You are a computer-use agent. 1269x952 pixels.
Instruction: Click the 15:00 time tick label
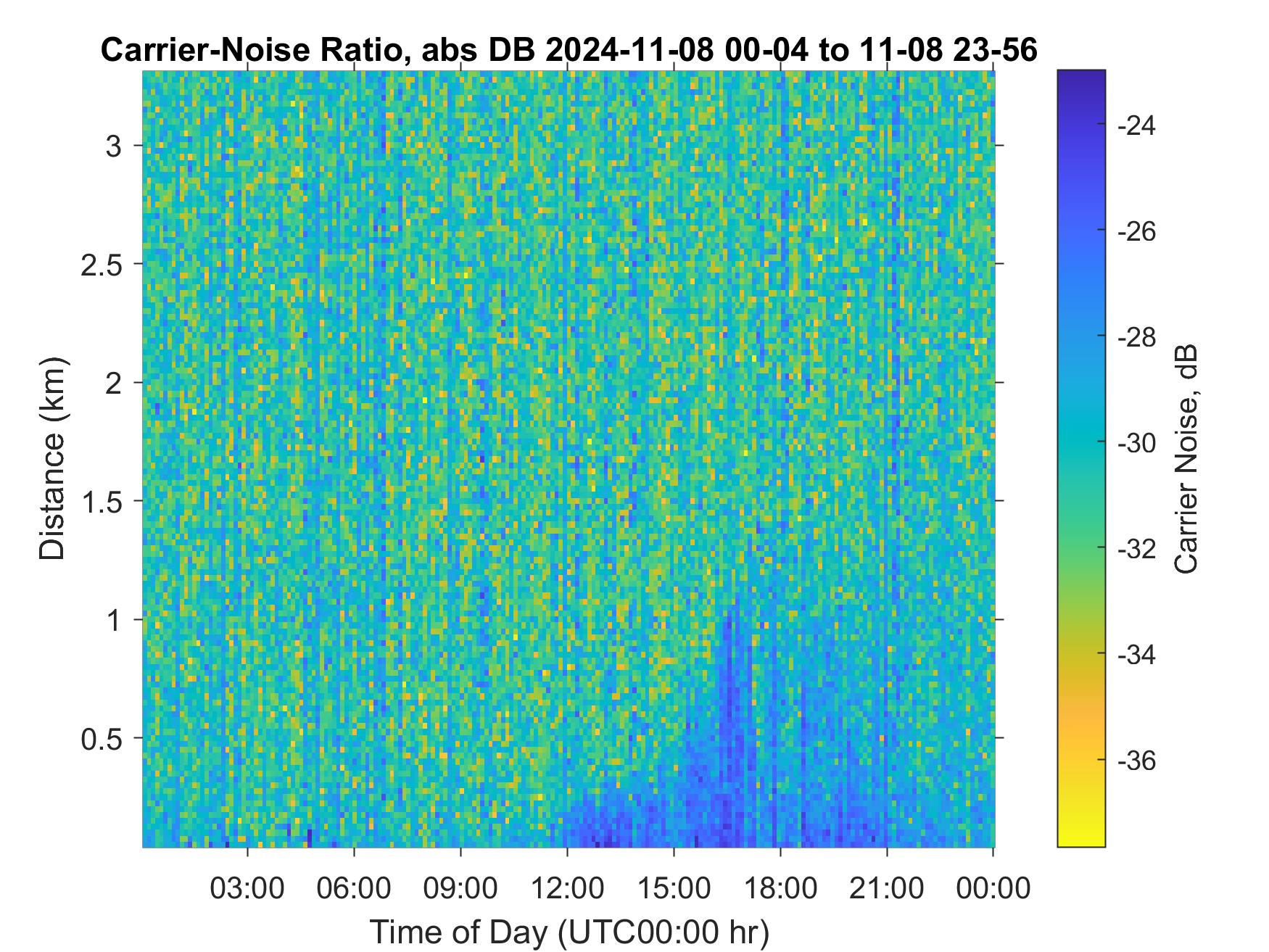pyautogui.click(x=674, y=888)
